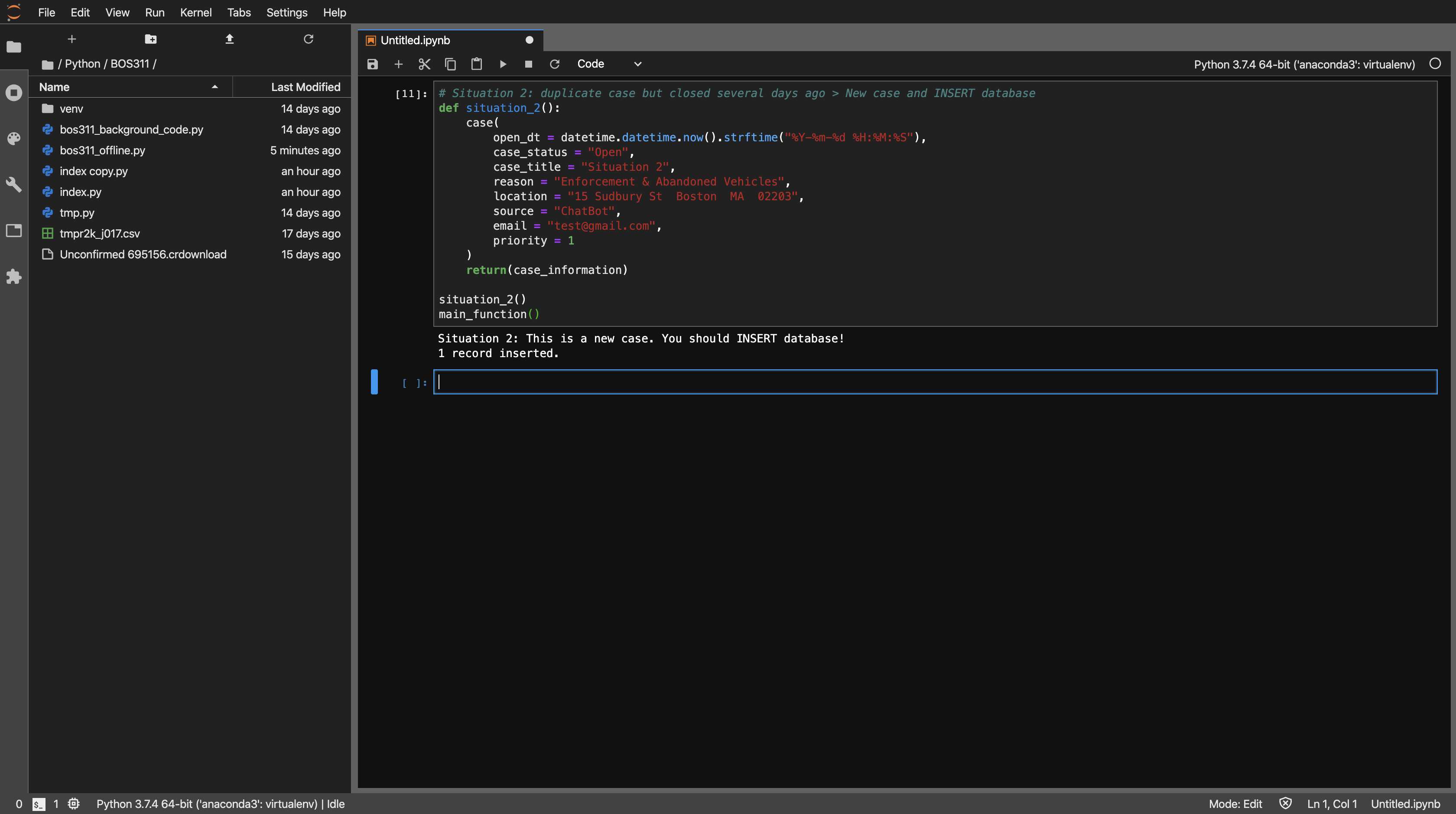This screenshot has width=1456, height=814.
Task: Upload files with the upload arrow icon
Action: click(x=230, y=39)
